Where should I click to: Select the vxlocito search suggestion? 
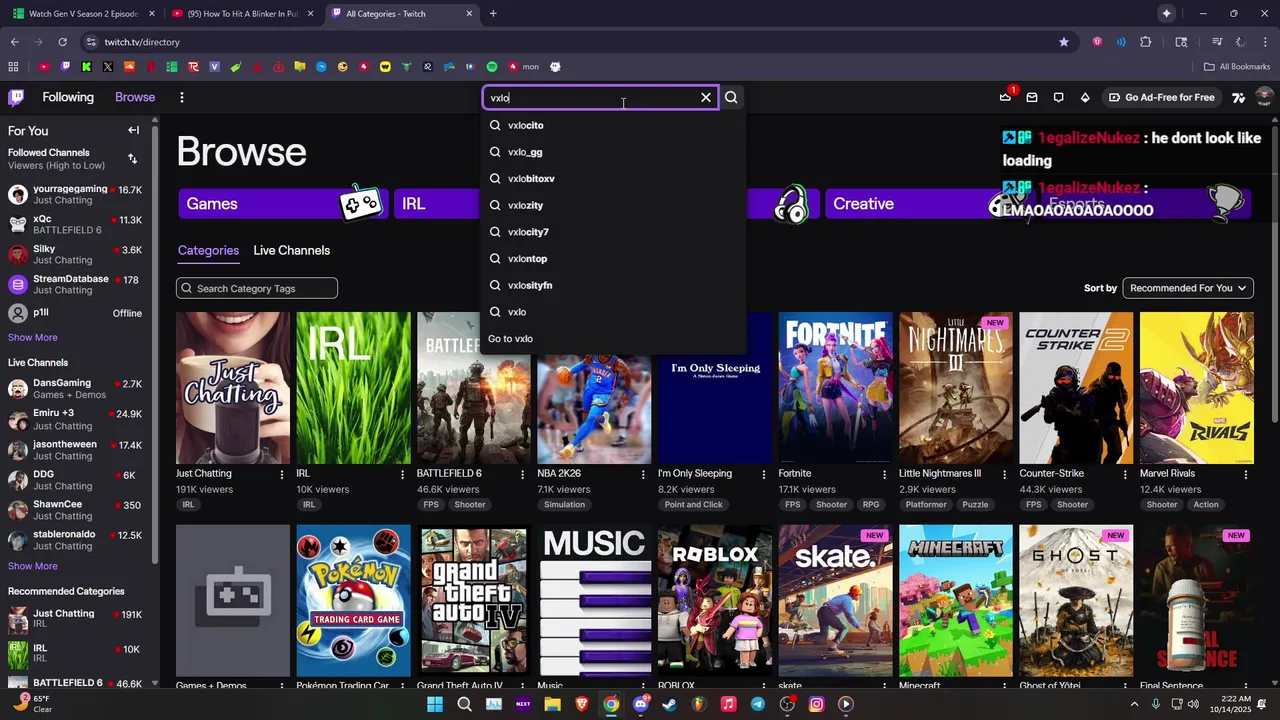click(613, 125)
